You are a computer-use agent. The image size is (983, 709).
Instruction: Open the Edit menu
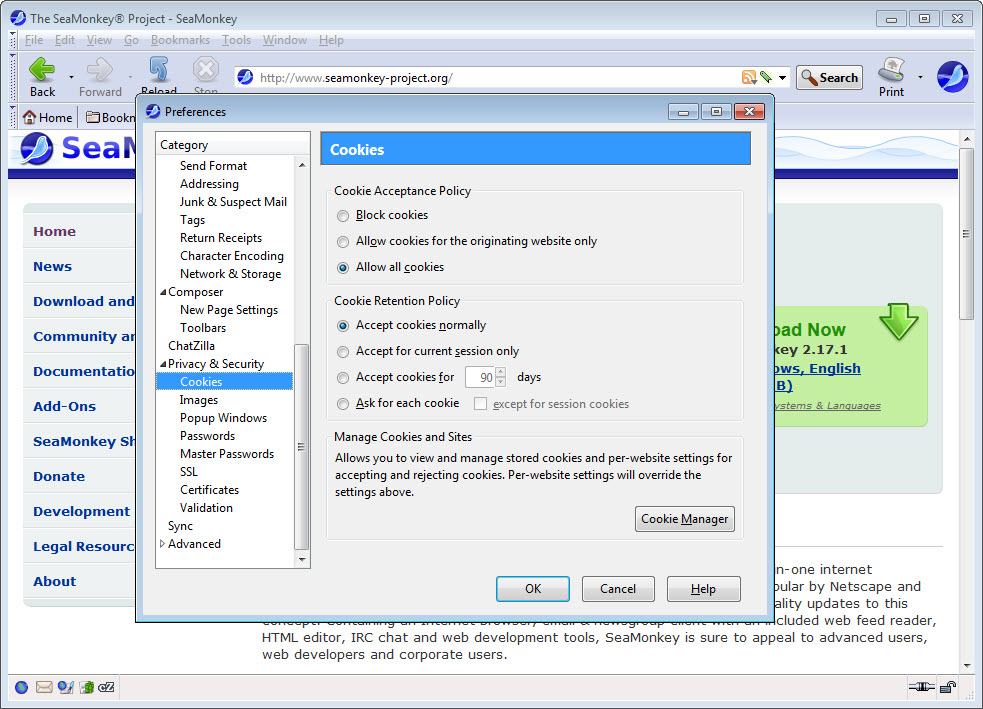(65, 40)
